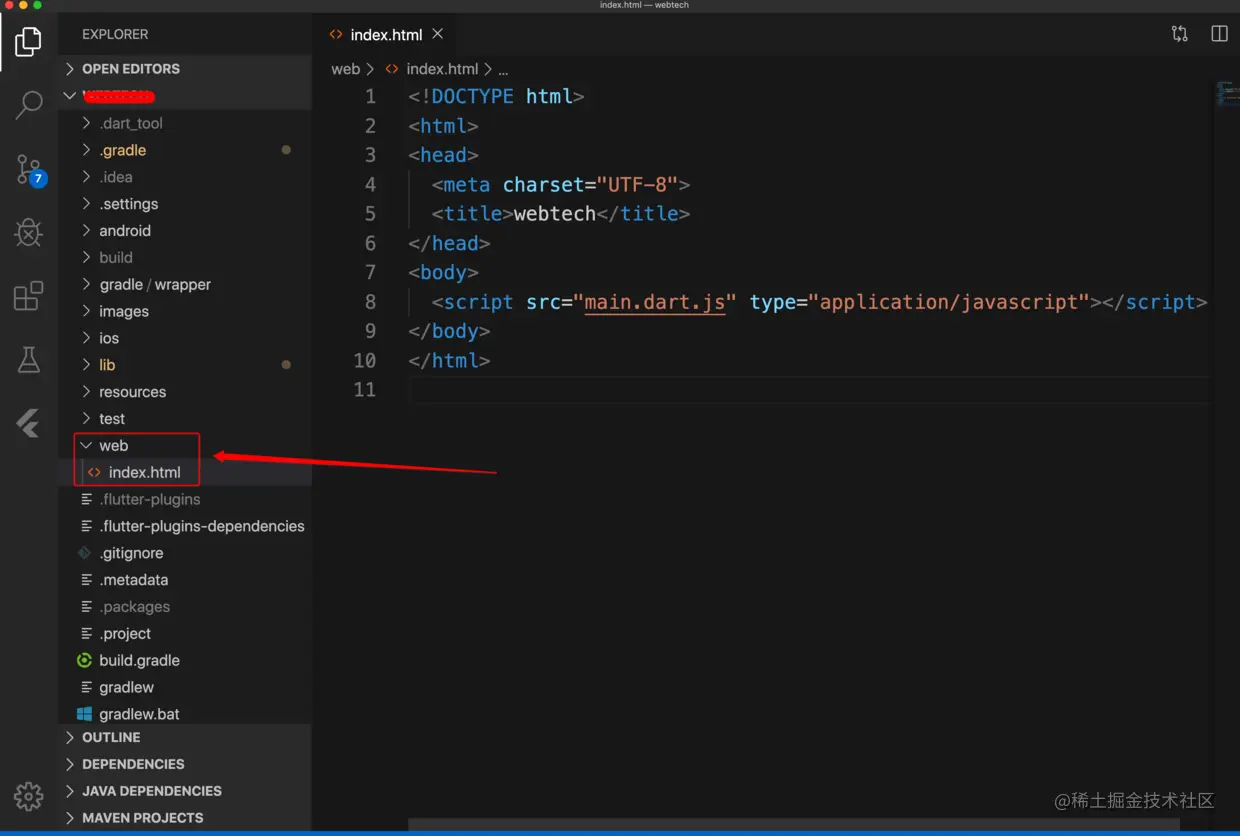The width and height of the screenshot is (1240, 836).
Task: Expand the resources folder
Action: click(185, 392)
